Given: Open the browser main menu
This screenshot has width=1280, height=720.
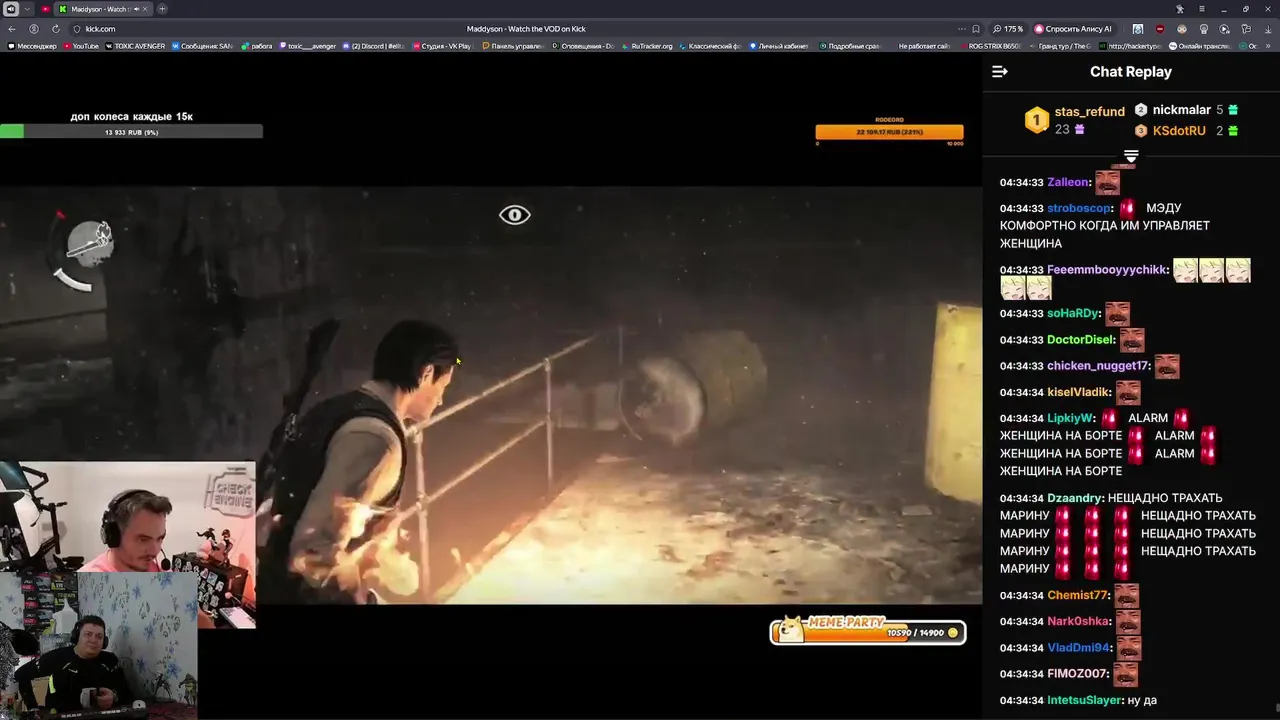Looking at the screenshot, I should [1202, 9].
